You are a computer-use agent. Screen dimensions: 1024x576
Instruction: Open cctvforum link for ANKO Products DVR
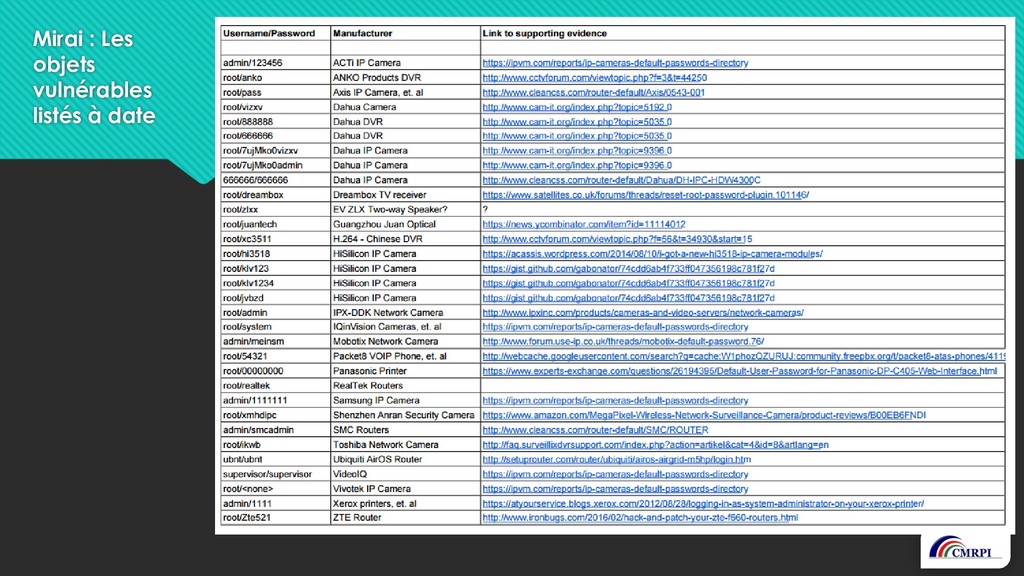pyautogui.click(x=594, y=78)
